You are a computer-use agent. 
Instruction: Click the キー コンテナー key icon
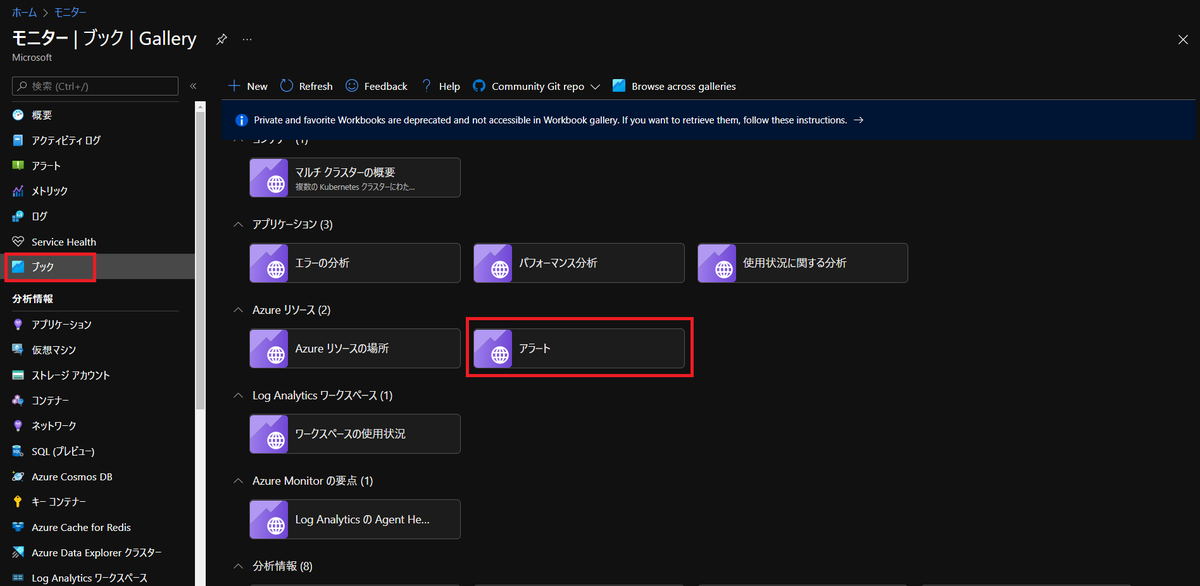pyautogui.click(x=18, y=502)
